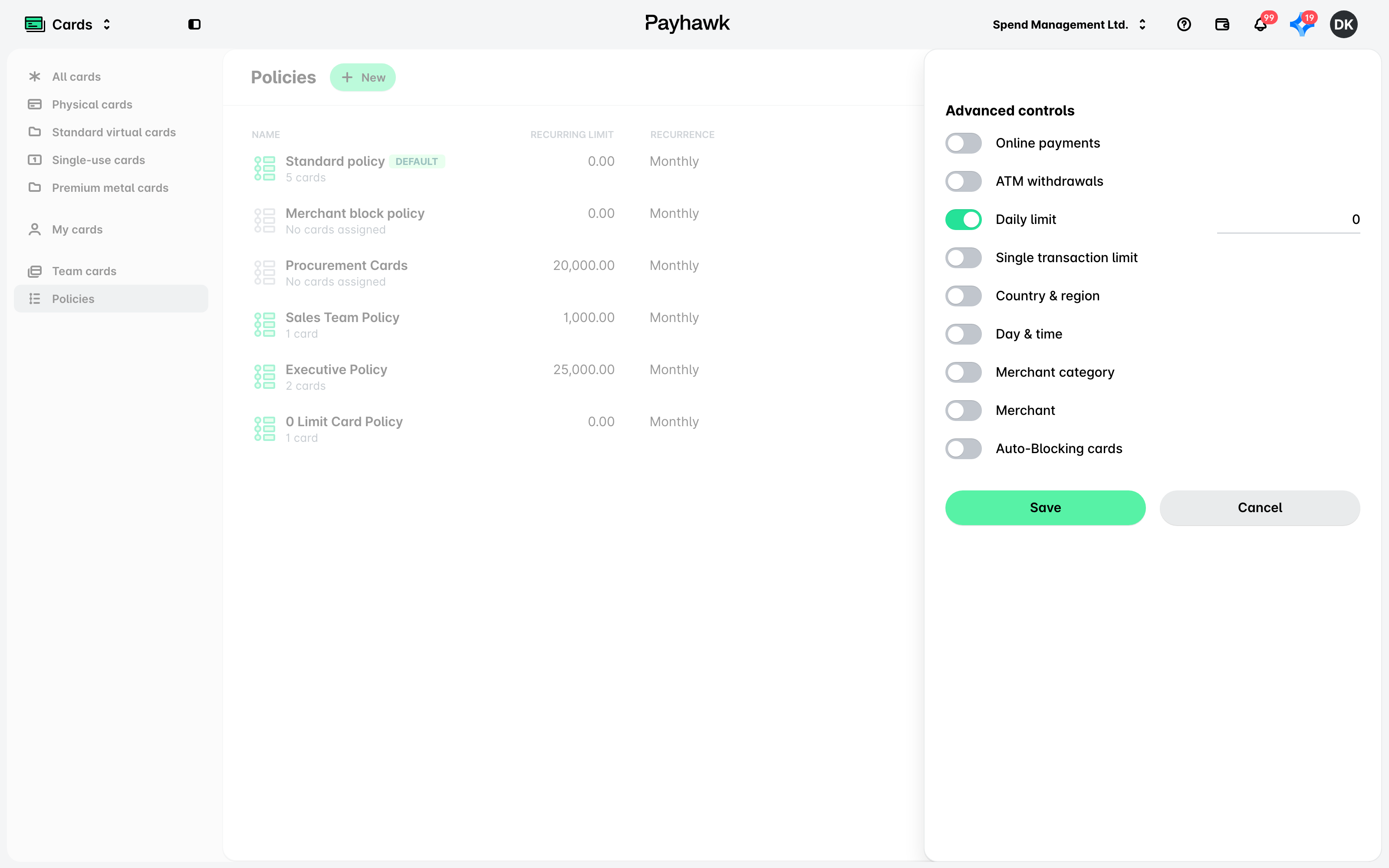Click the Premium metal cards folder icon

(34, 187)
